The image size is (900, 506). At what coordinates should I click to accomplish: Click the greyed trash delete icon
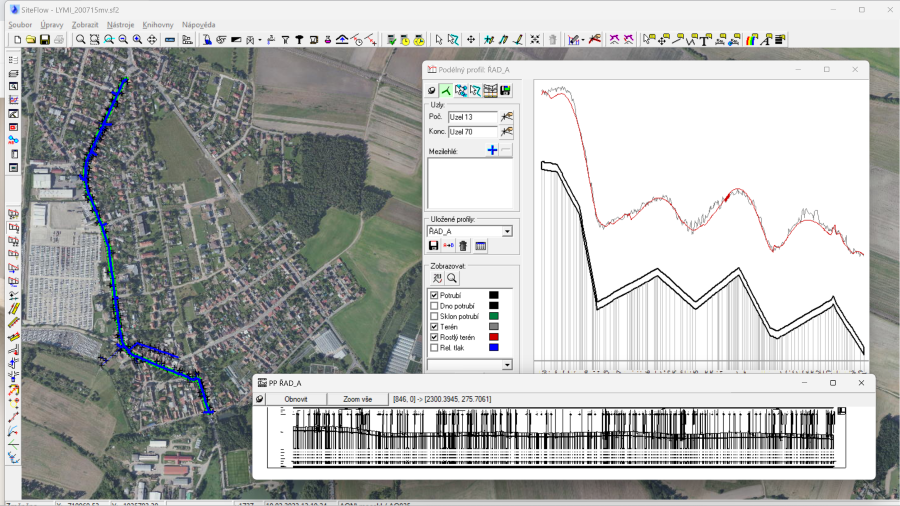552,40
